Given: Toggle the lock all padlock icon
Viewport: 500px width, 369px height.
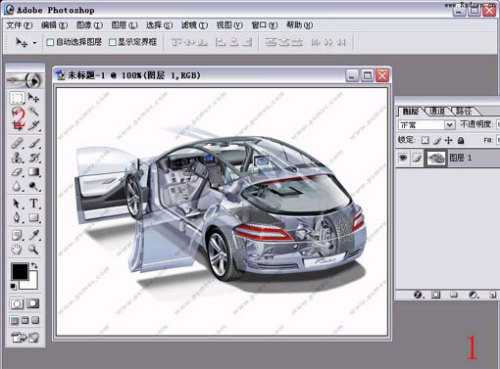Looking at the screenshot, I should (461, 140).
